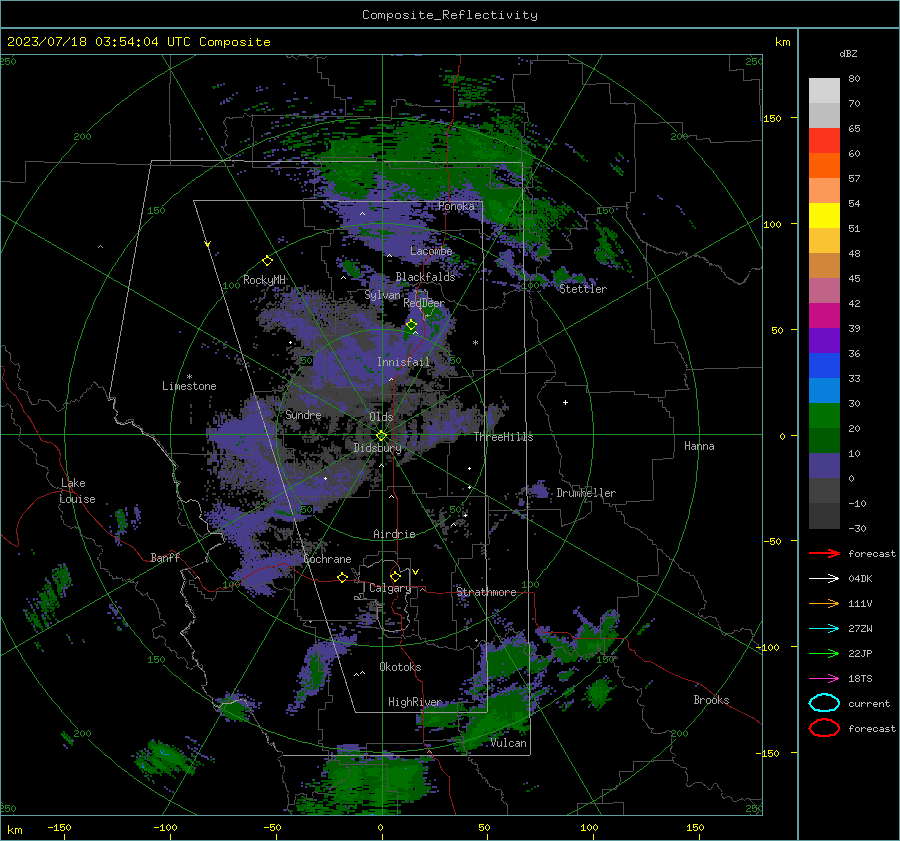The width and height of the screenshot is (900, 841).
Task: Click the Cochrane city label
Action: click(x=327, y=559)
